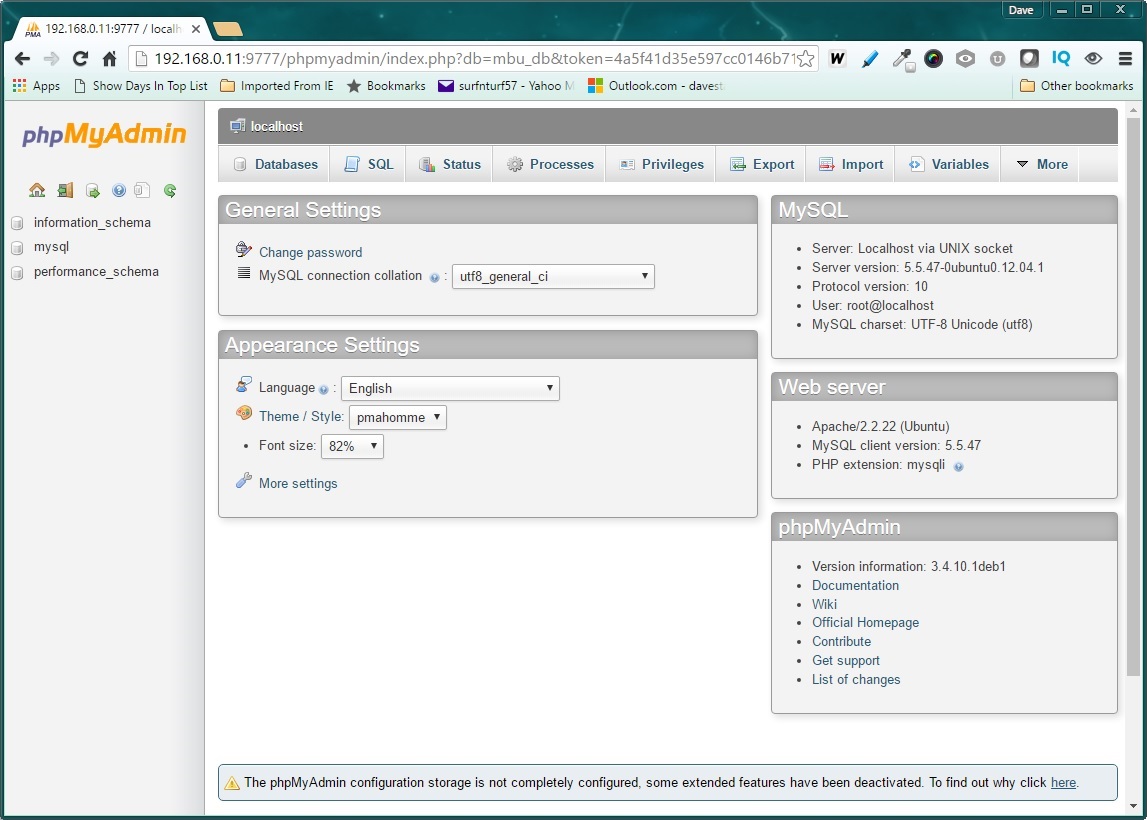The width and height of the screenshot is (1147, 820).
Task: Click the Get support link
Action: point(846,661)
